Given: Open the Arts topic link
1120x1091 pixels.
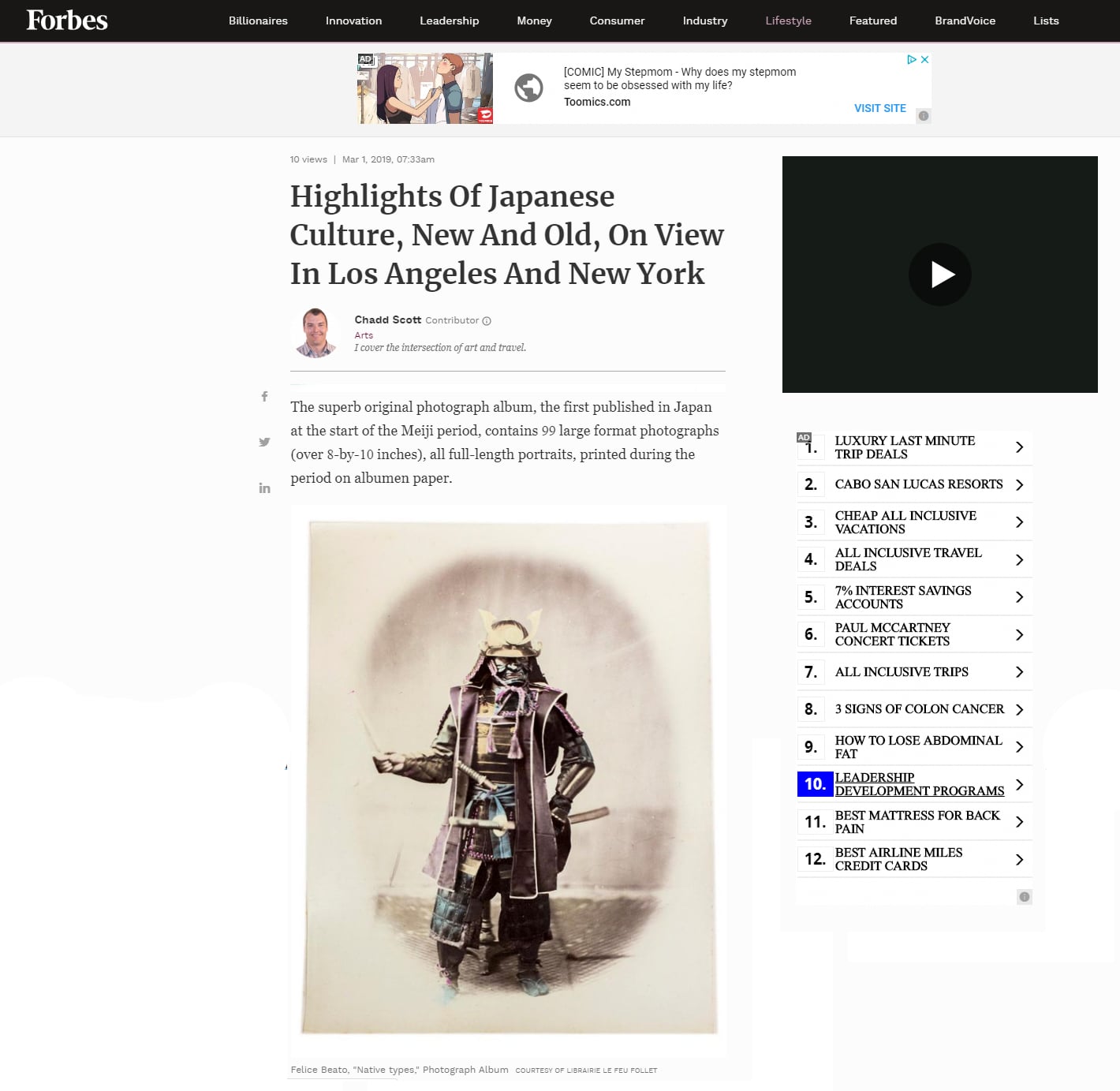Looking at the screenshot, I should [364, 334].
